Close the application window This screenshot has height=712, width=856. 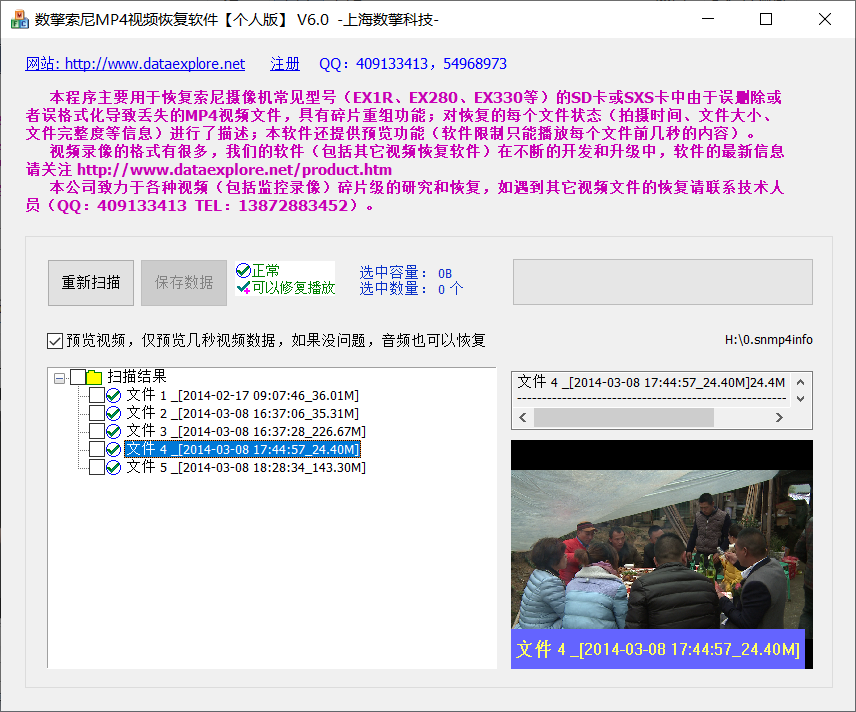825,19
